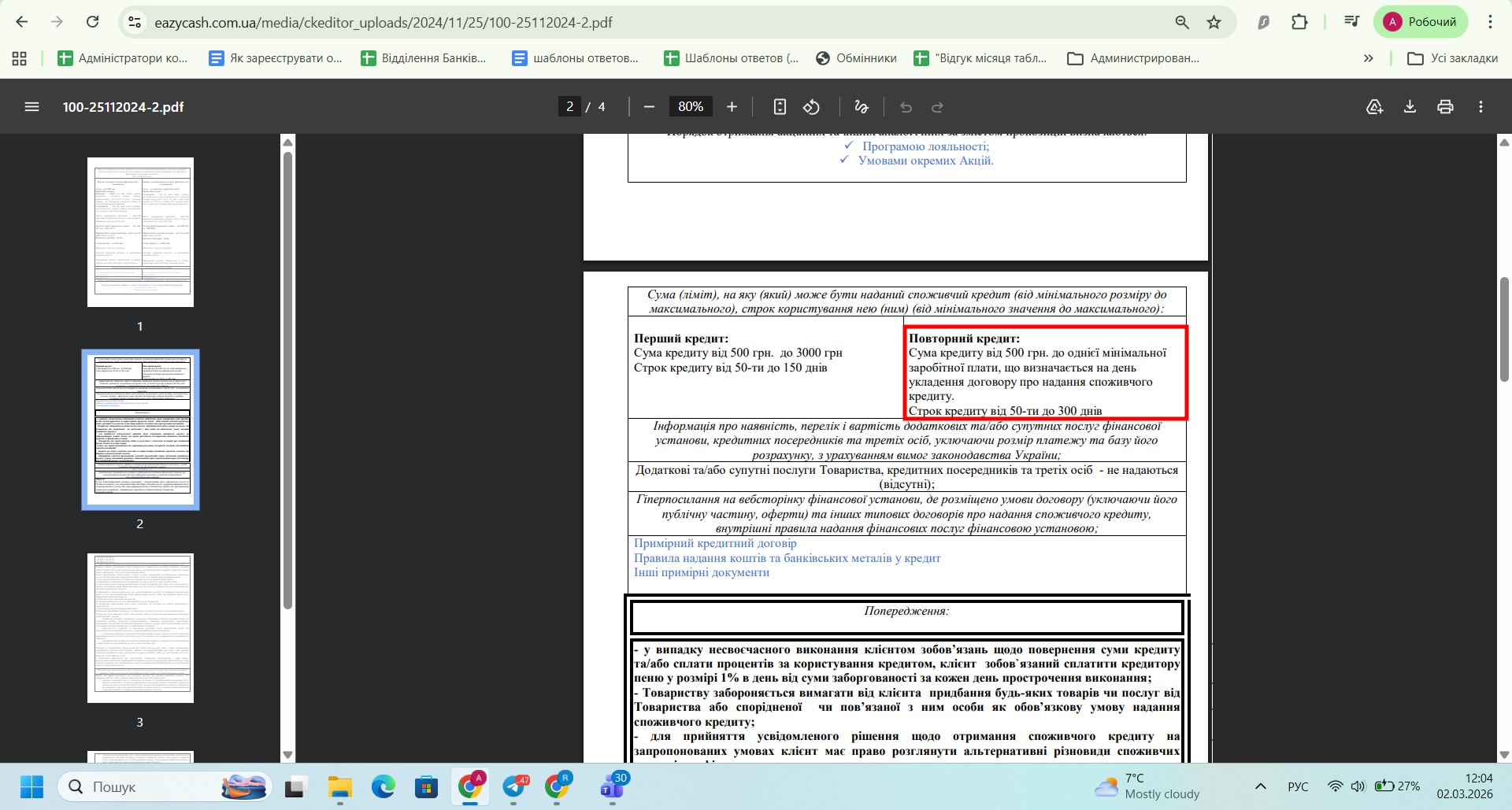Image resolution: width=1512 pixels, height=810 pixels.
Task: Open the Усі закладки folder
Action: coord(1452,58)
